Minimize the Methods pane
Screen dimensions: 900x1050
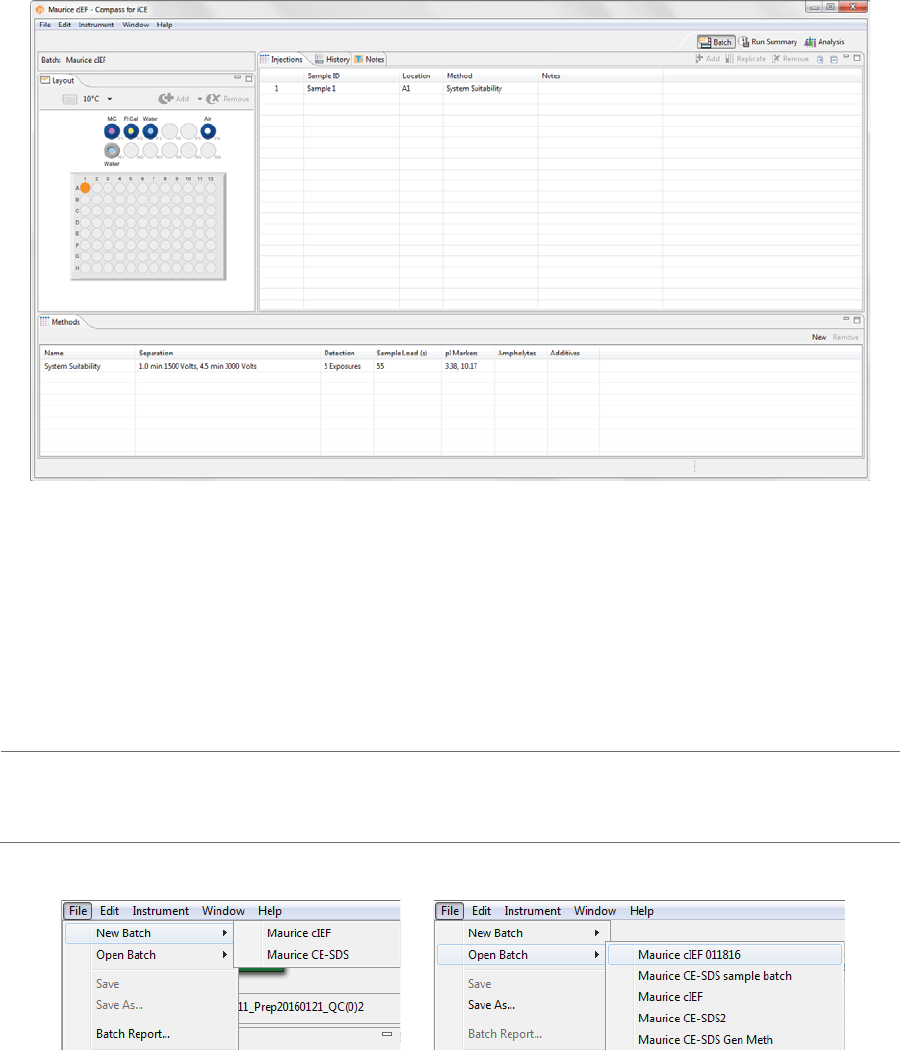(x=846, y=318)
